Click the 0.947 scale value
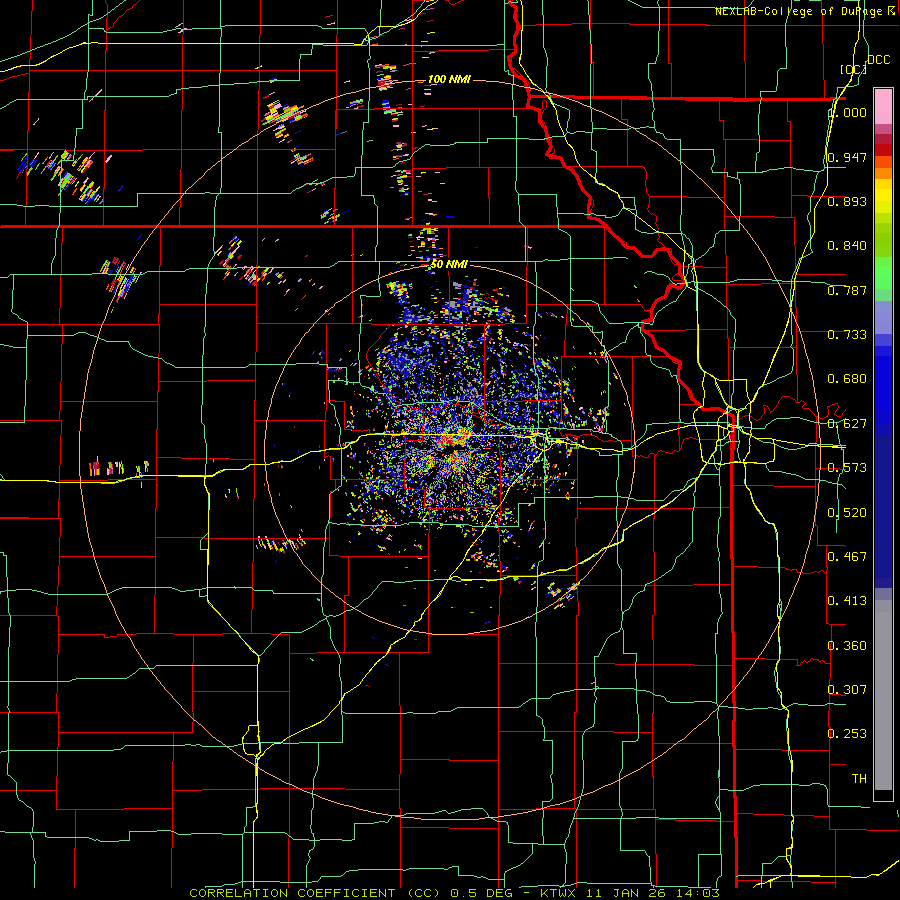The width and height of the screenshot is (900, 900). click(847, 157)
